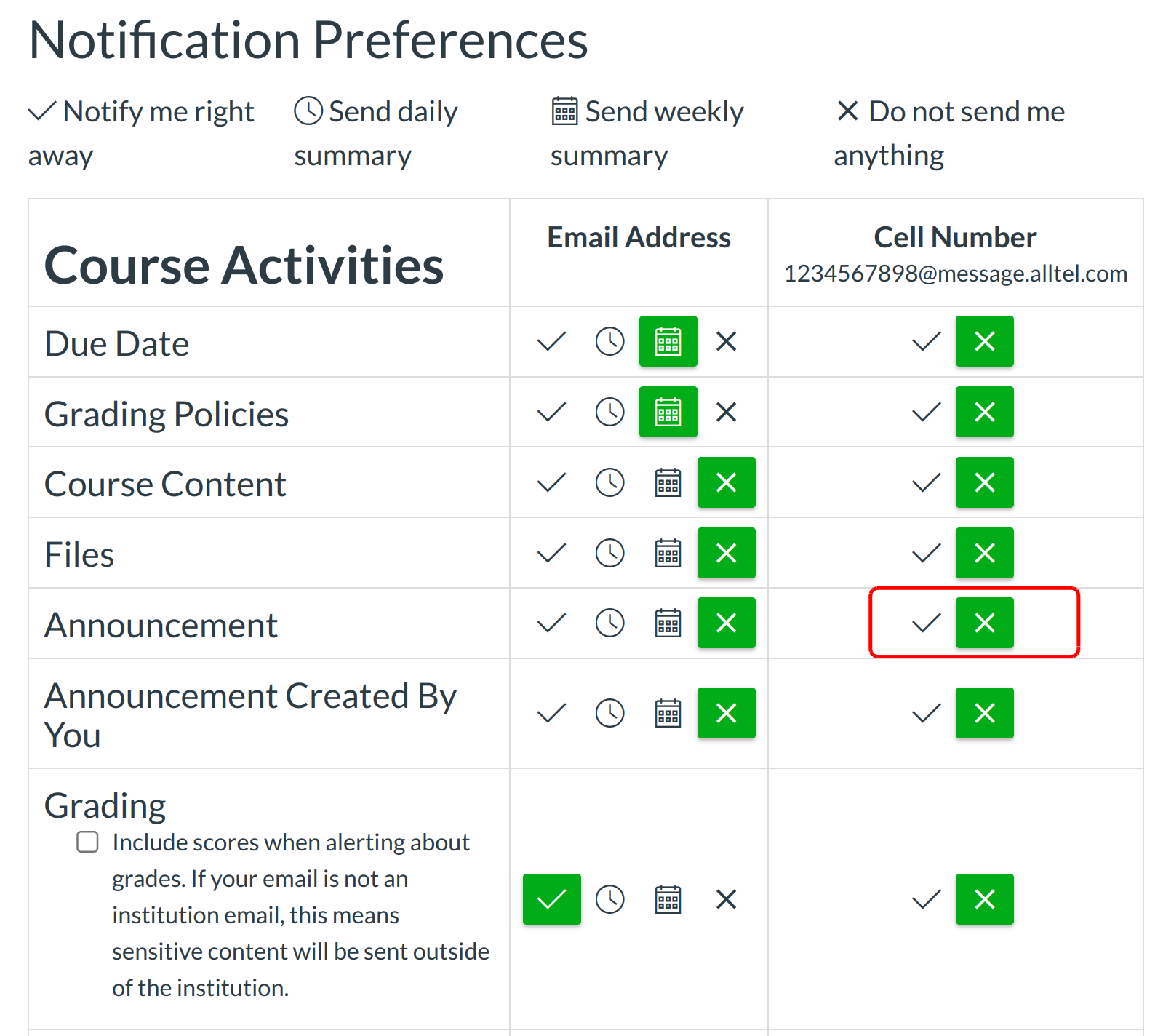Select daily summary for Course Content email
This screenshot has height=1036, width=1171.
[x=610, y=482]
